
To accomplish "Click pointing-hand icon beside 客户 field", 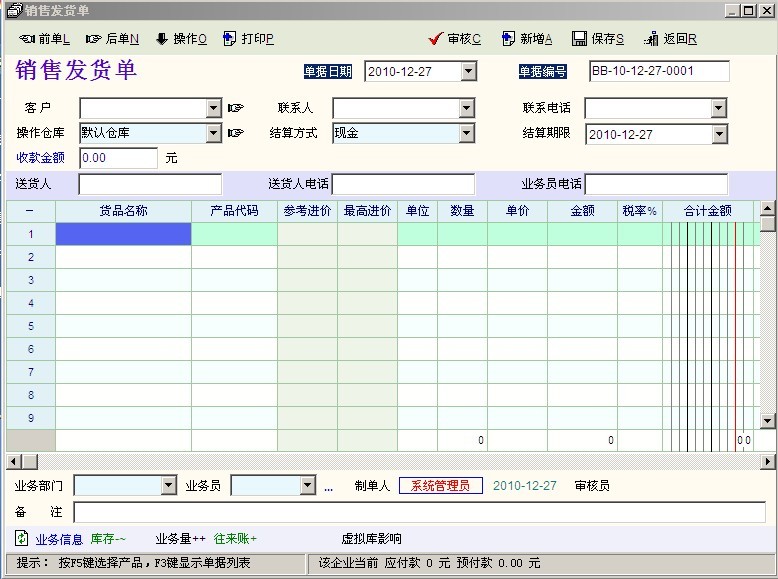I will [x=236, y=108].
